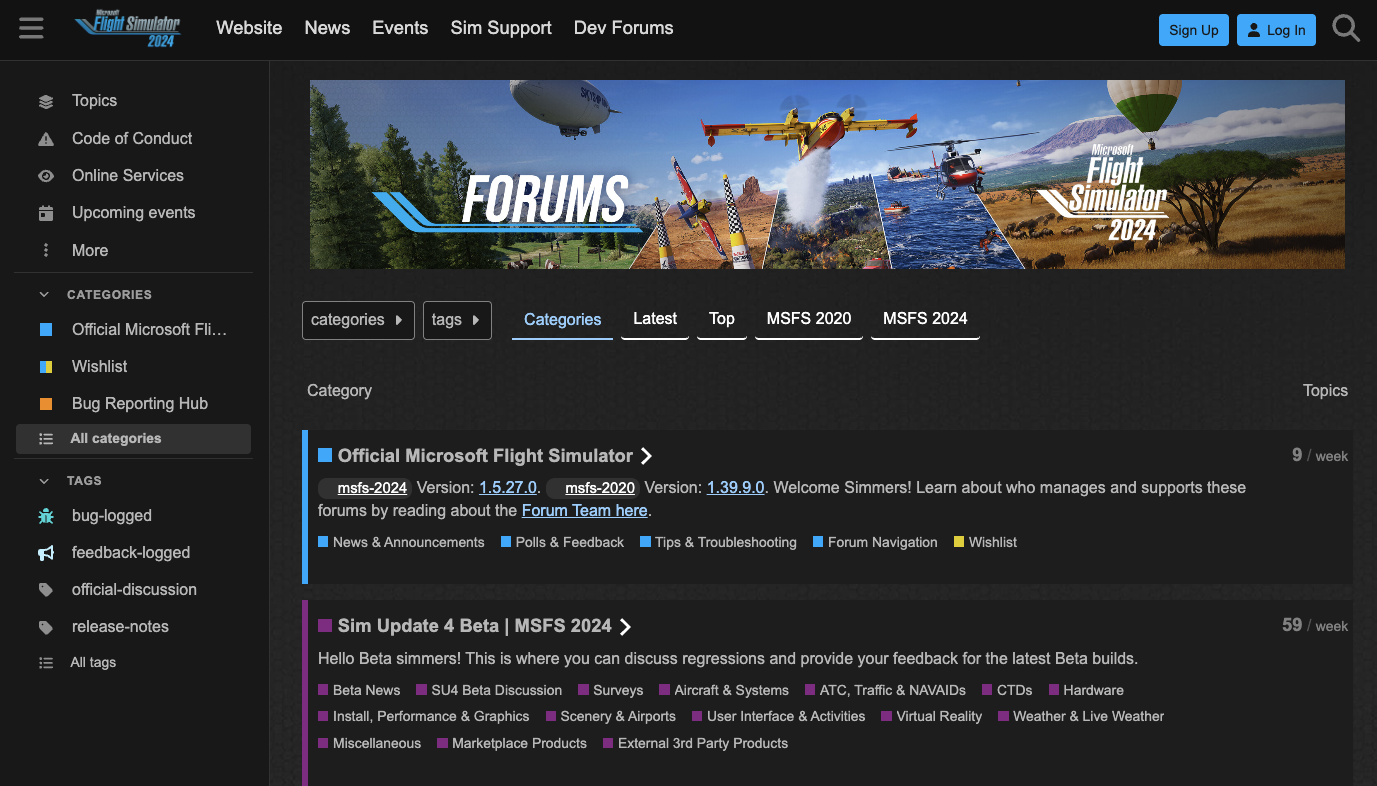The width and height of the screenshot is (1377, 786).
Task: Select the MSFS 2020 tab
Action: (808, 318)
